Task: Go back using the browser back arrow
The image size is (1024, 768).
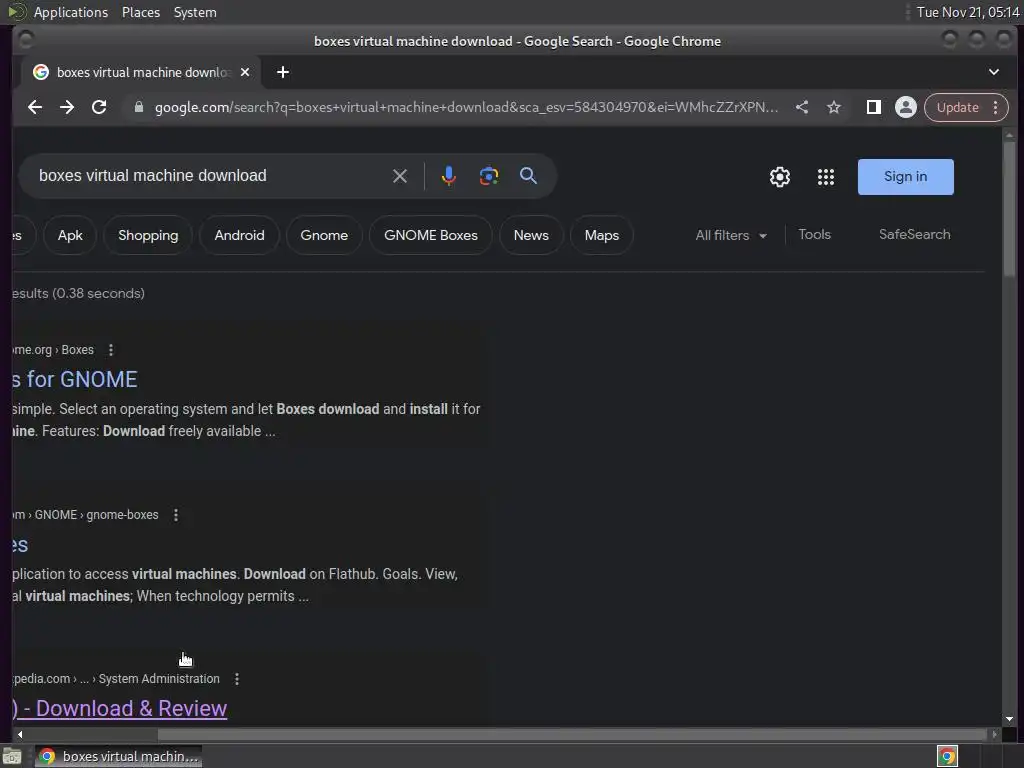Action: tap(35, 107)
